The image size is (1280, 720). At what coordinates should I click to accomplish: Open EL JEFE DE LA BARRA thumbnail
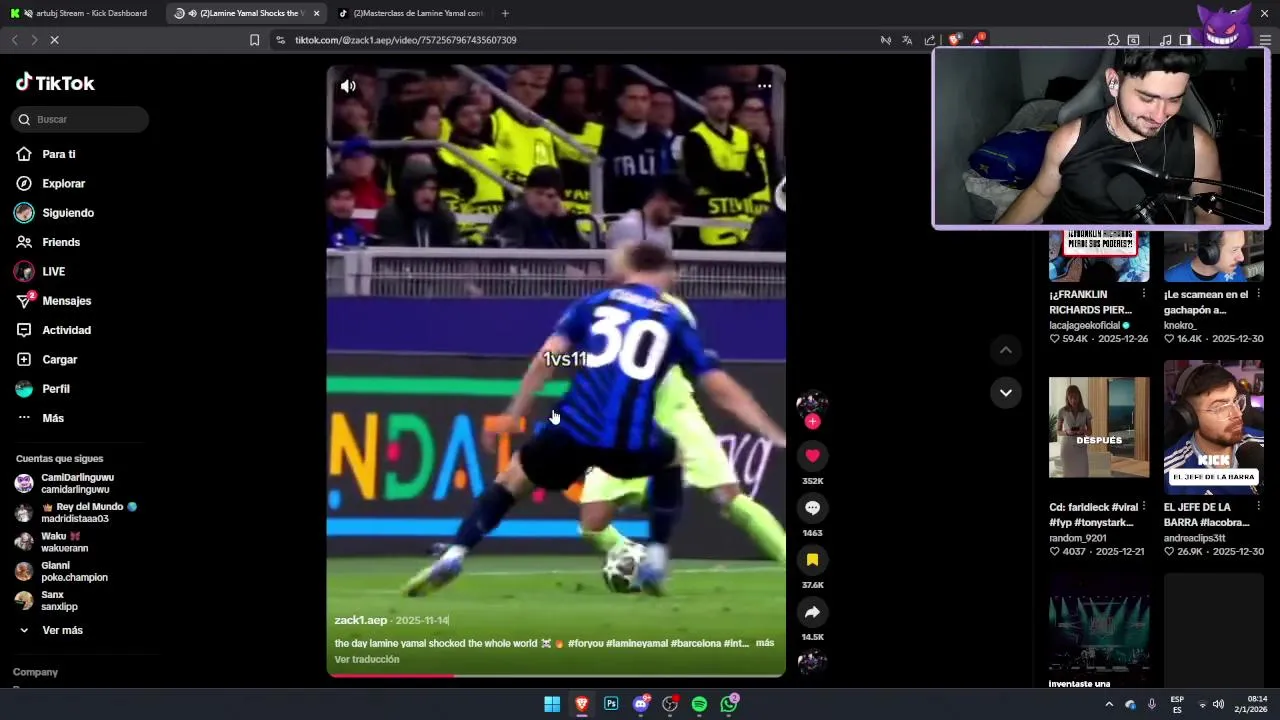(1214, 427)
